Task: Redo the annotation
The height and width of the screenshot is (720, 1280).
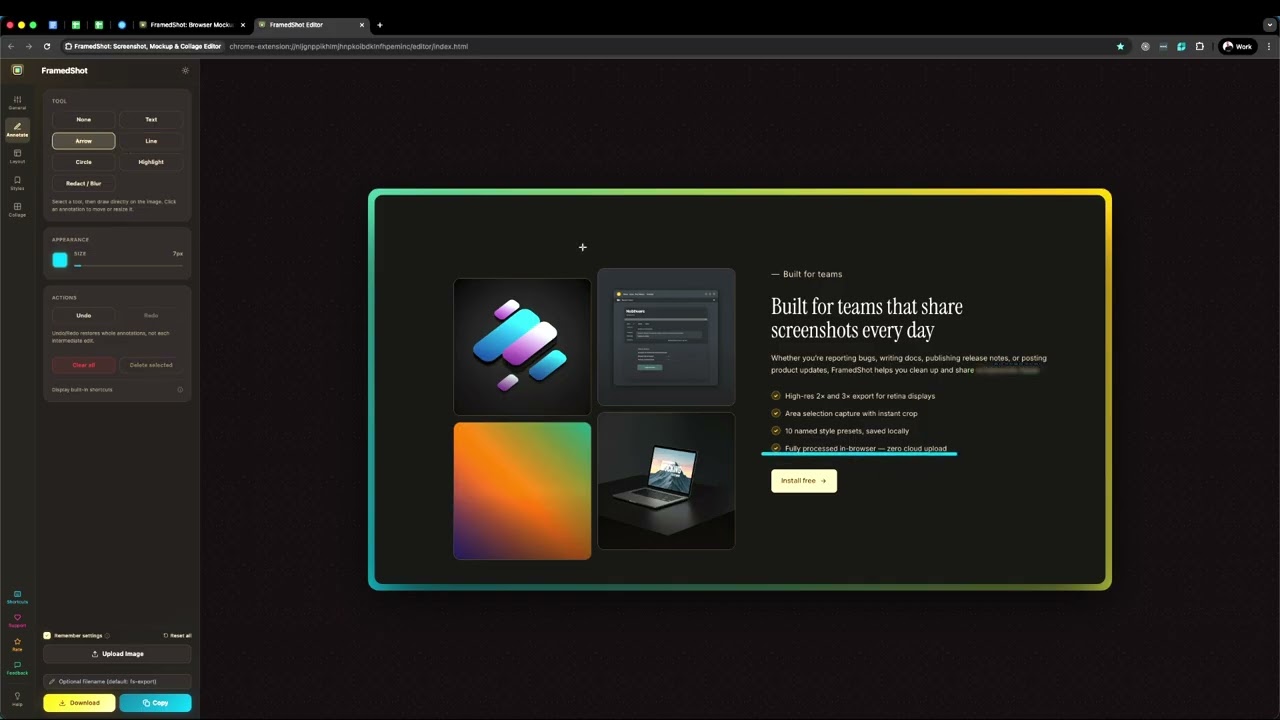Action: 151,316
